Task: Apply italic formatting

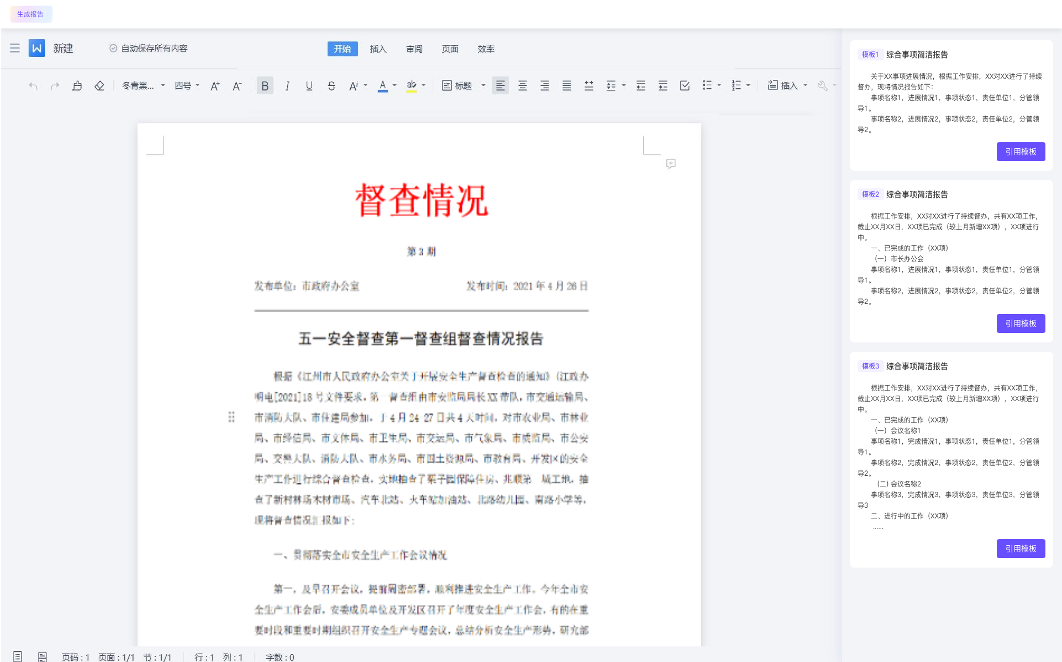Action: coord(286,86)
